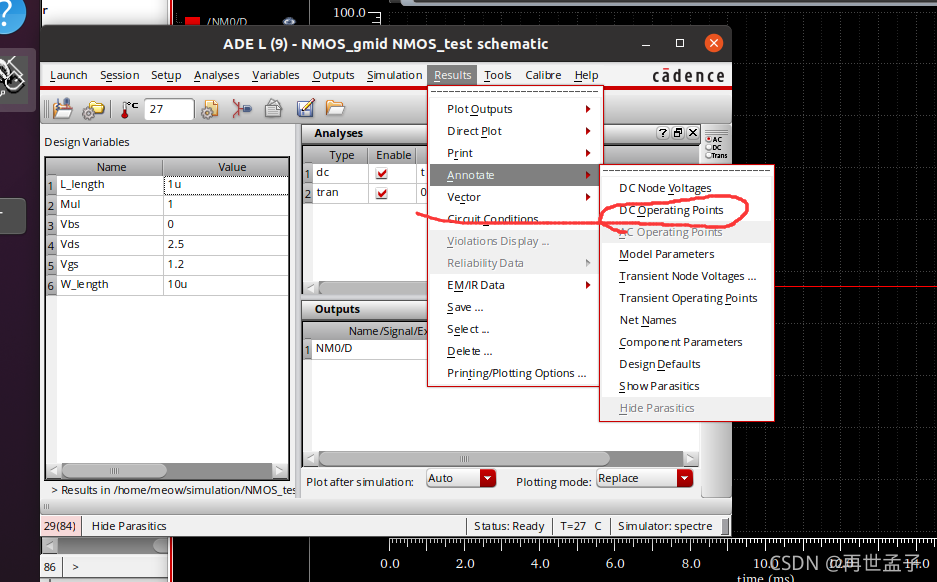This screenshot has height=582, width=937.
Task: Open the Variables menu
Action: 275,75
